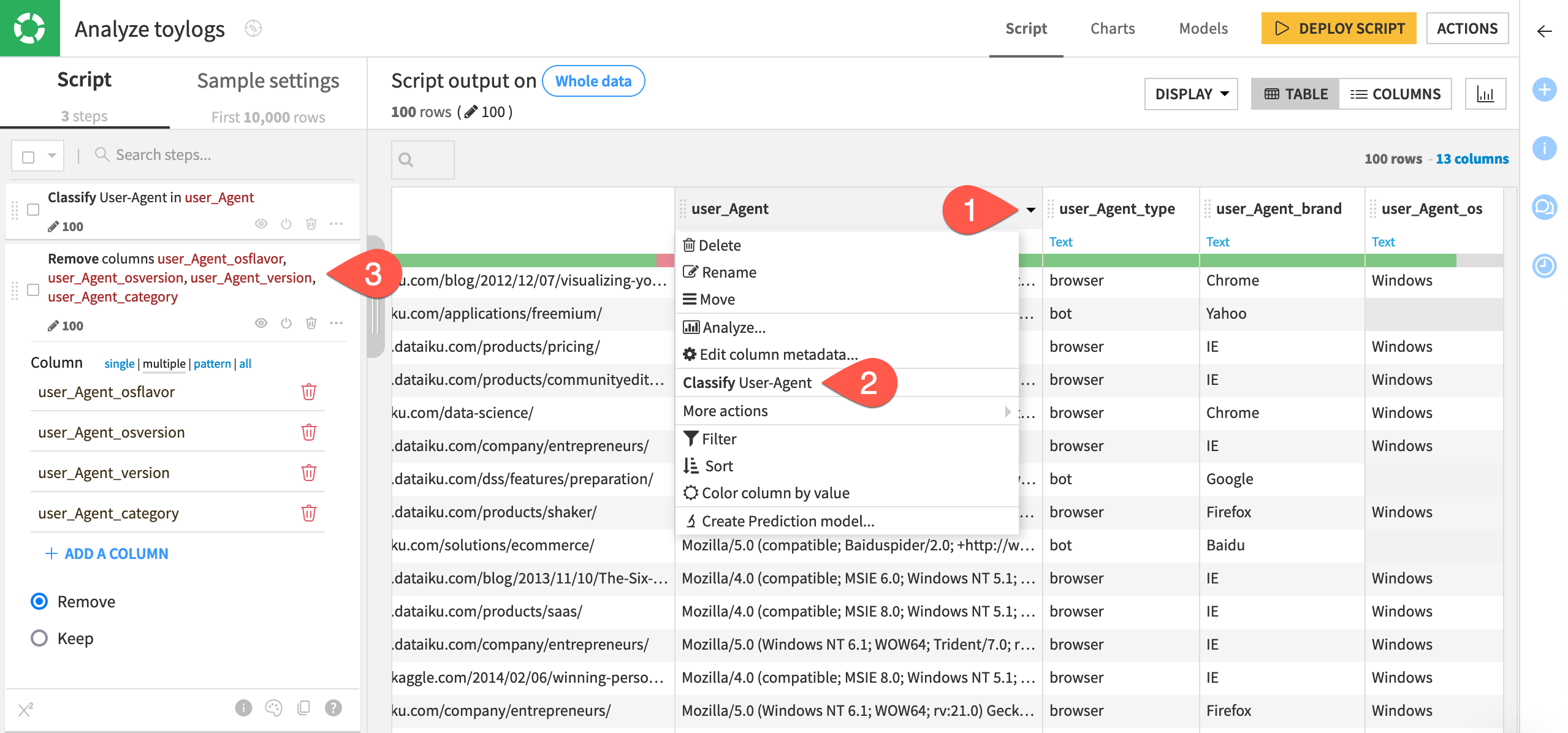Open the Text meaning dropdown for user_Agent_os
Image resolution: width=1568 pixels, height=733 pixels.
click(x=1383, y=242)
